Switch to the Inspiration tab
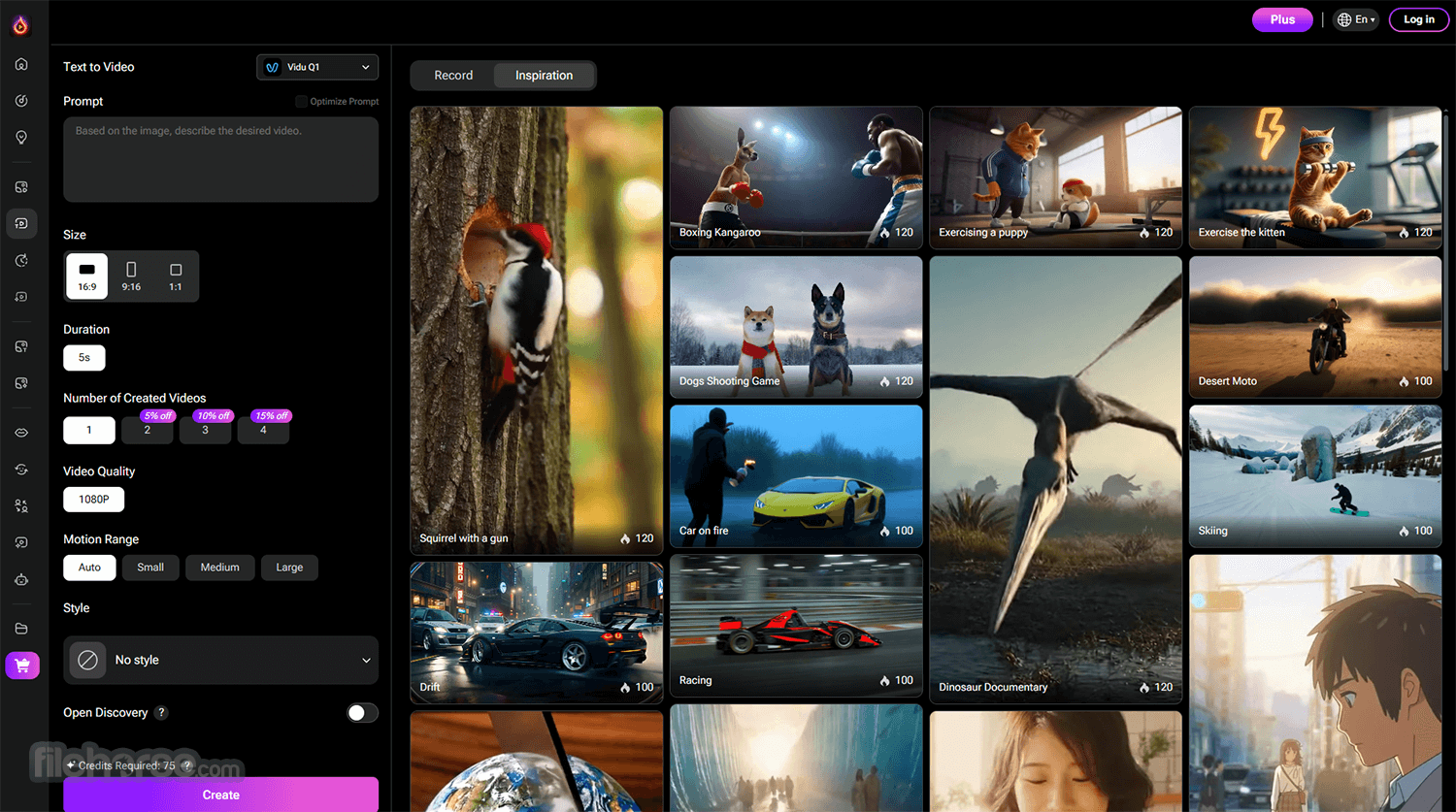This screenshot has height=812, width=1456. coord(544,76)
